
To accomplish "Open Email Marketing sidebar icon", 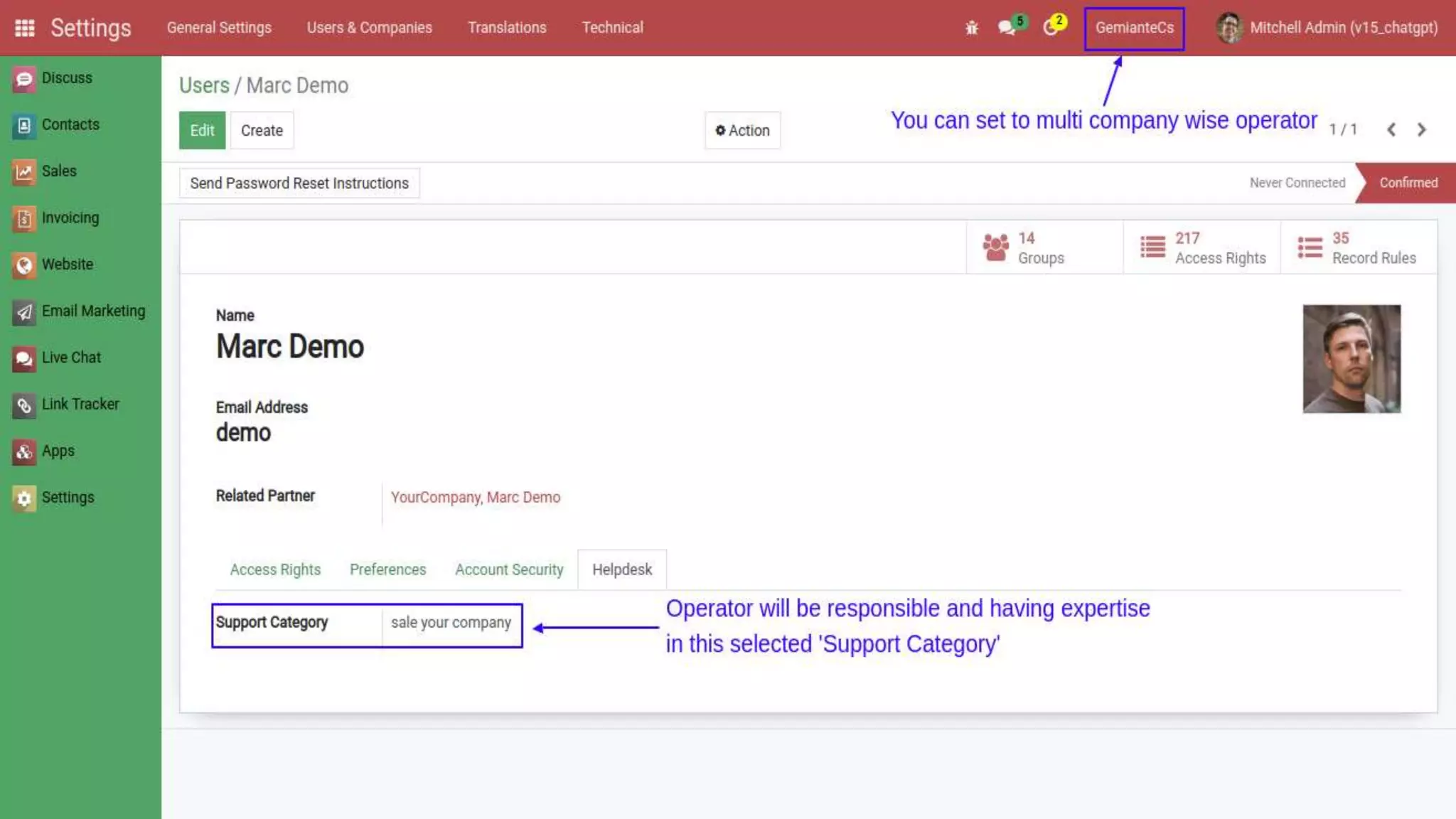I will 23,311.
